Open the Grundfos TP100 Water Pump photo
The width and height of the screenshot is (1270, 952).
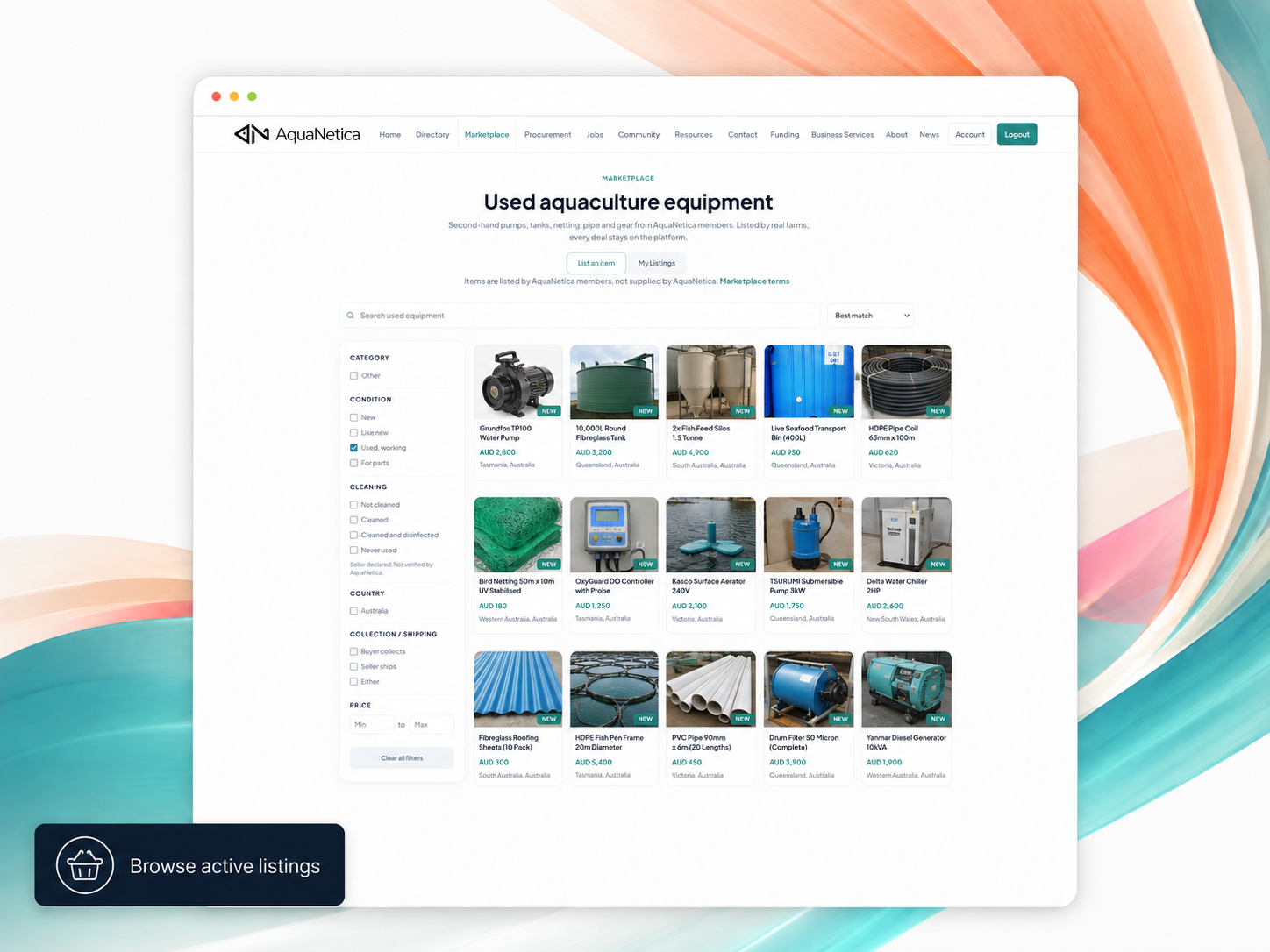518,381
